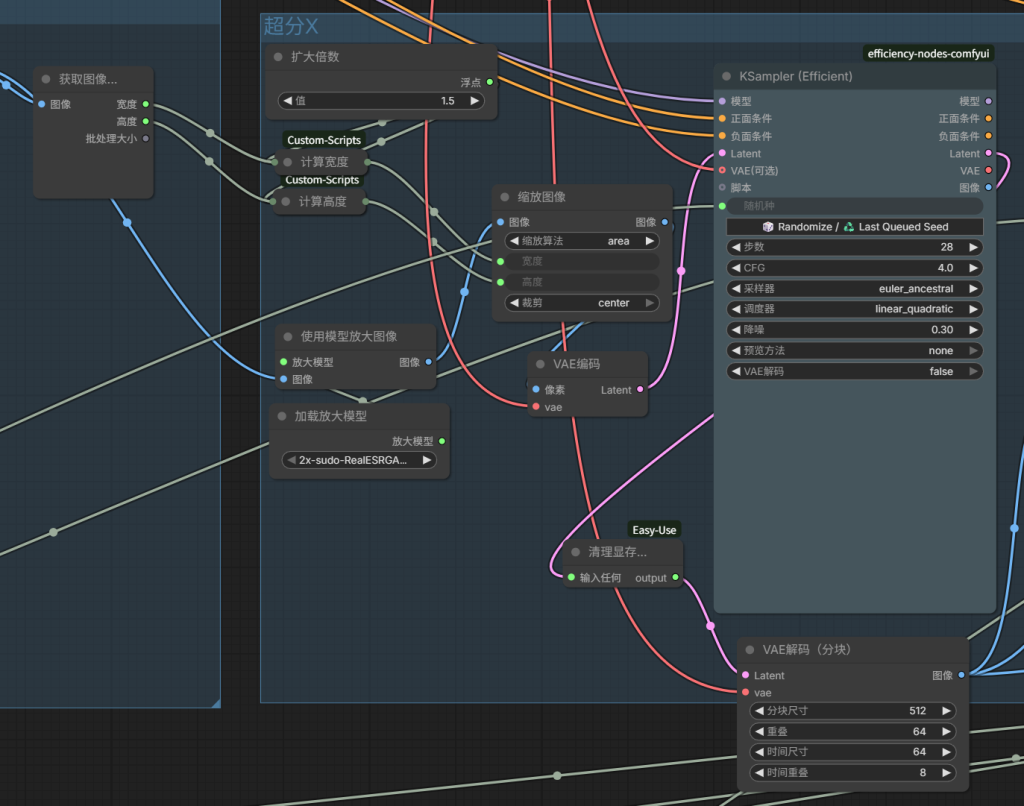Image resolution: width=1024 pixels, height=806 pixels.
Task: Collapse the 加载放大模型 node via its title dot
Action: [x=282, y=417]
